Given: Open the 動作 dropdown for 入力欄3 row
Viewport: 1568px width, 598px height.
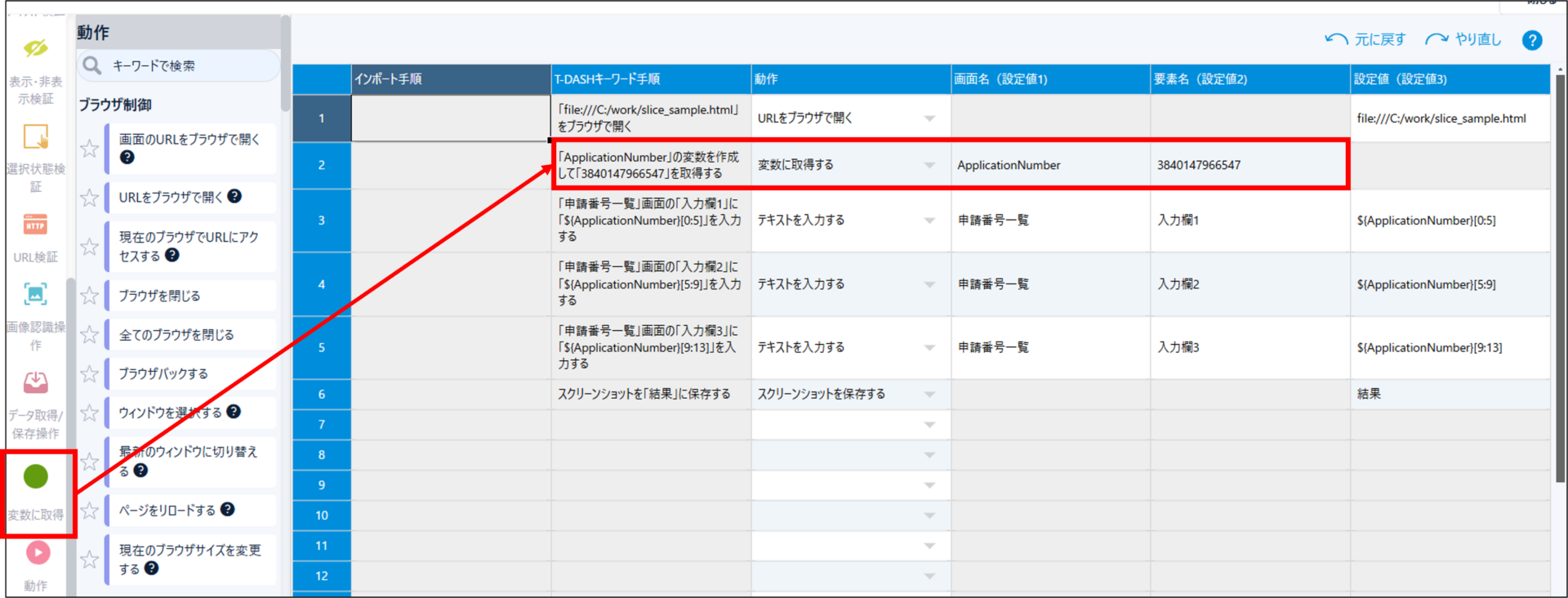Looking at the screenshot, I should 929,347.
